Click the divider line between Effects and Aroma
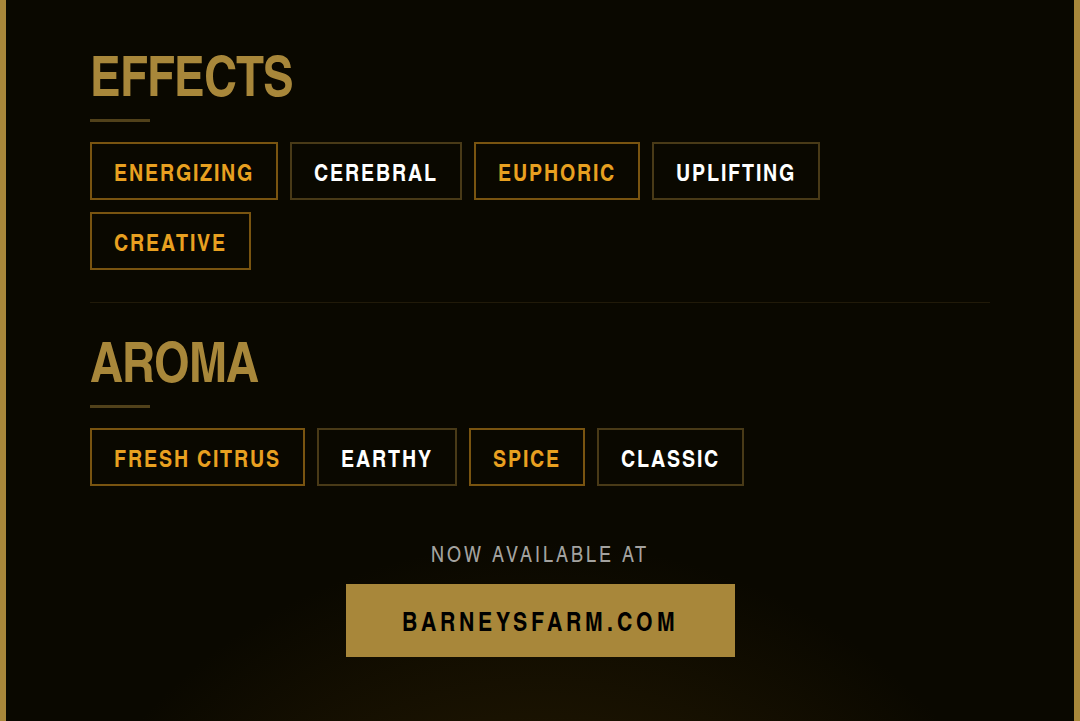Image resolution: width=1080 pixels, height=721 pixels. (x=540, y=302)
